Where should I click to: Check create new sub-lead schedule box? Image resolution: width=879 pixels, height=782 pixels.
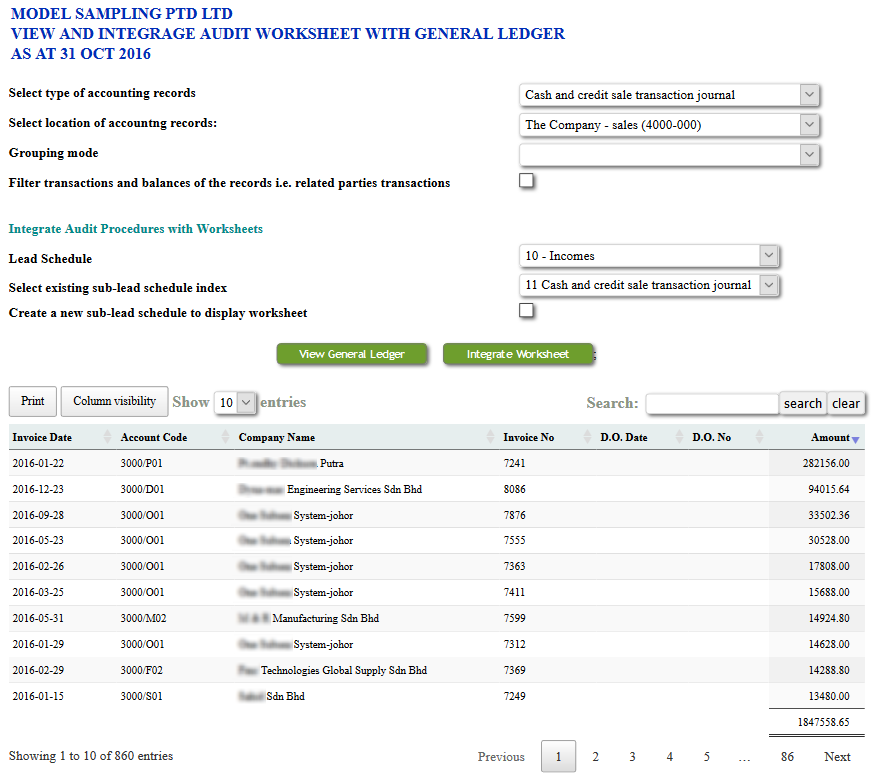(527, 311)
